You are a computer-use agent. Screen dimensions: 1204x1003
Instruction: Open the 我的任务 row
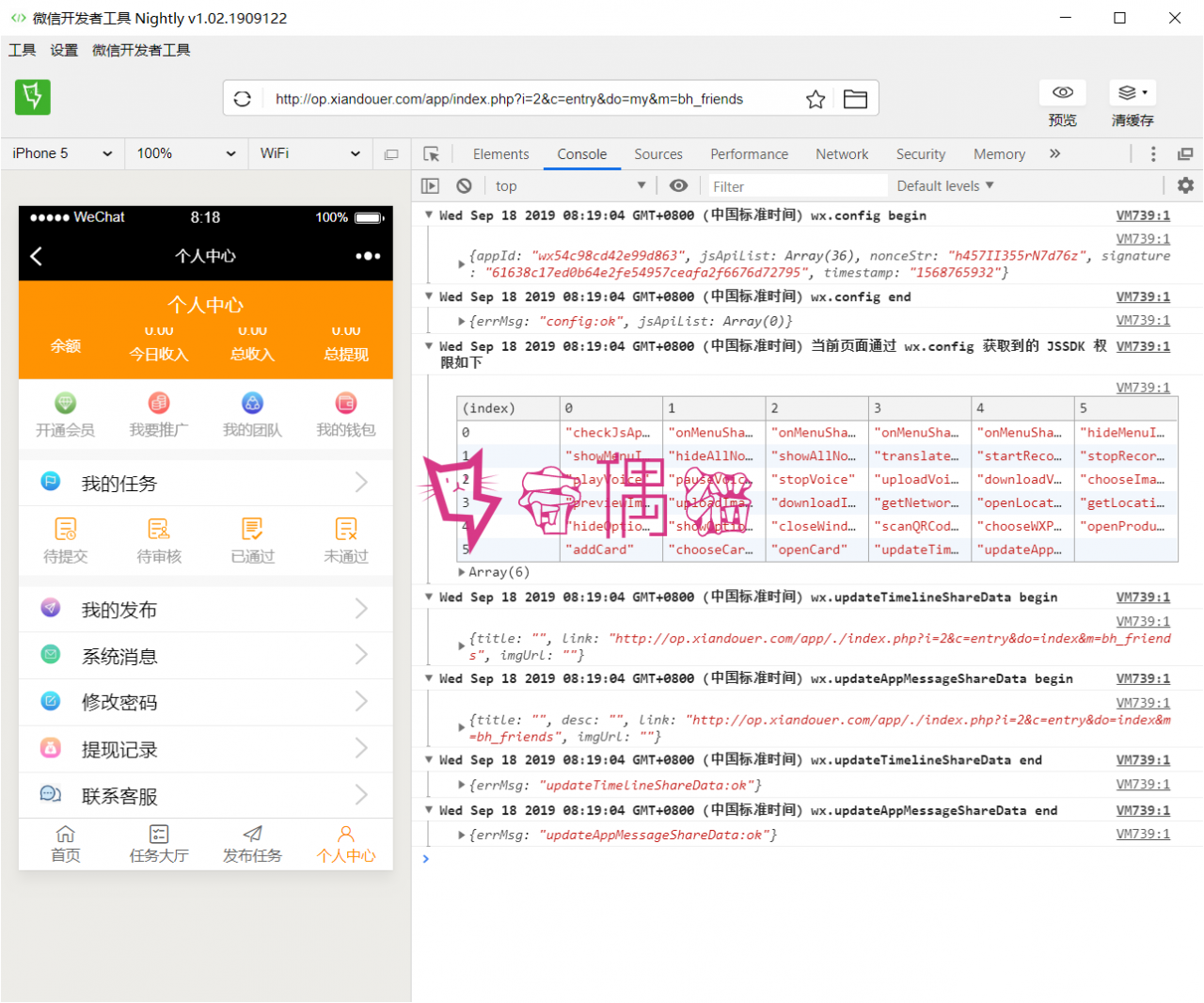pyautogui.click(x=205, y=483)
